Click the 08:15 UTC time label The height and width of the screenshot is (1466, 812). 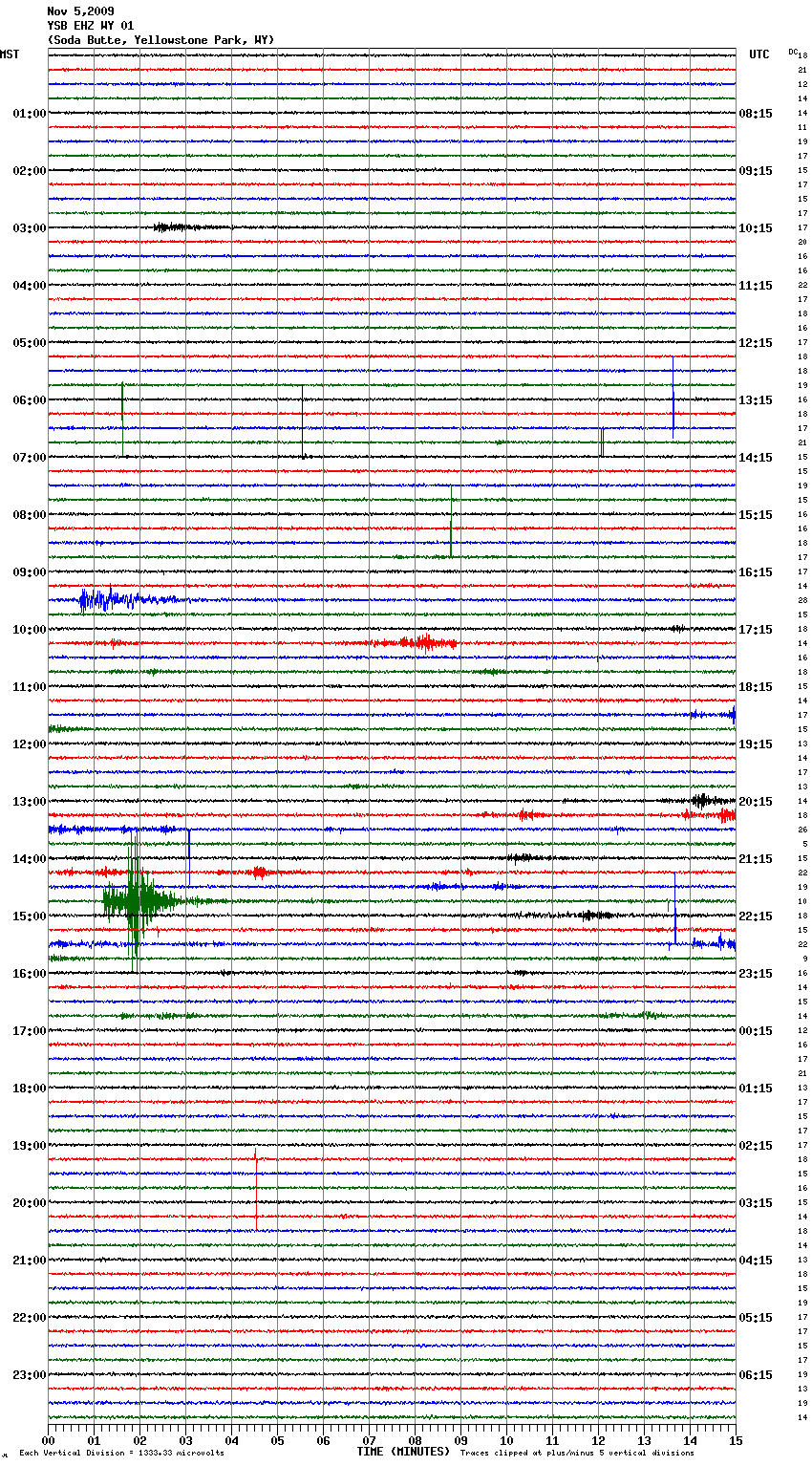click(756, 114)
